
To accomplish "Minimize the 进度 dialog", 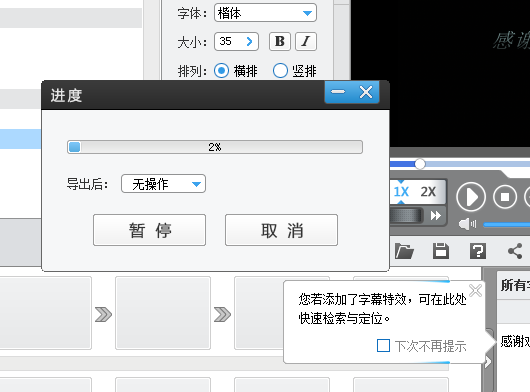I will [338, 92].
